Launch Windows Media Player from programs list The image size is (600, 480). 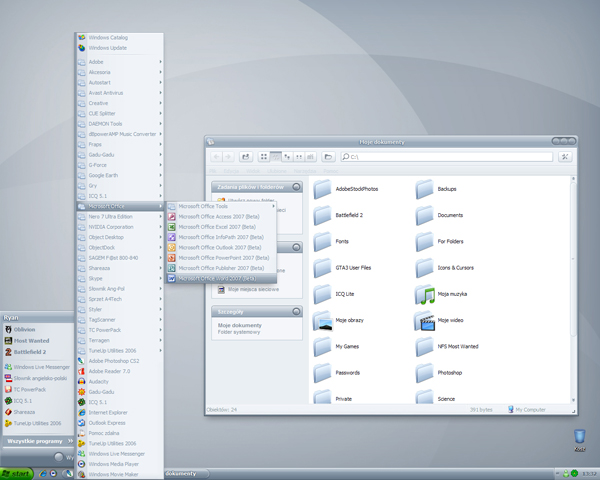(120, 464)
